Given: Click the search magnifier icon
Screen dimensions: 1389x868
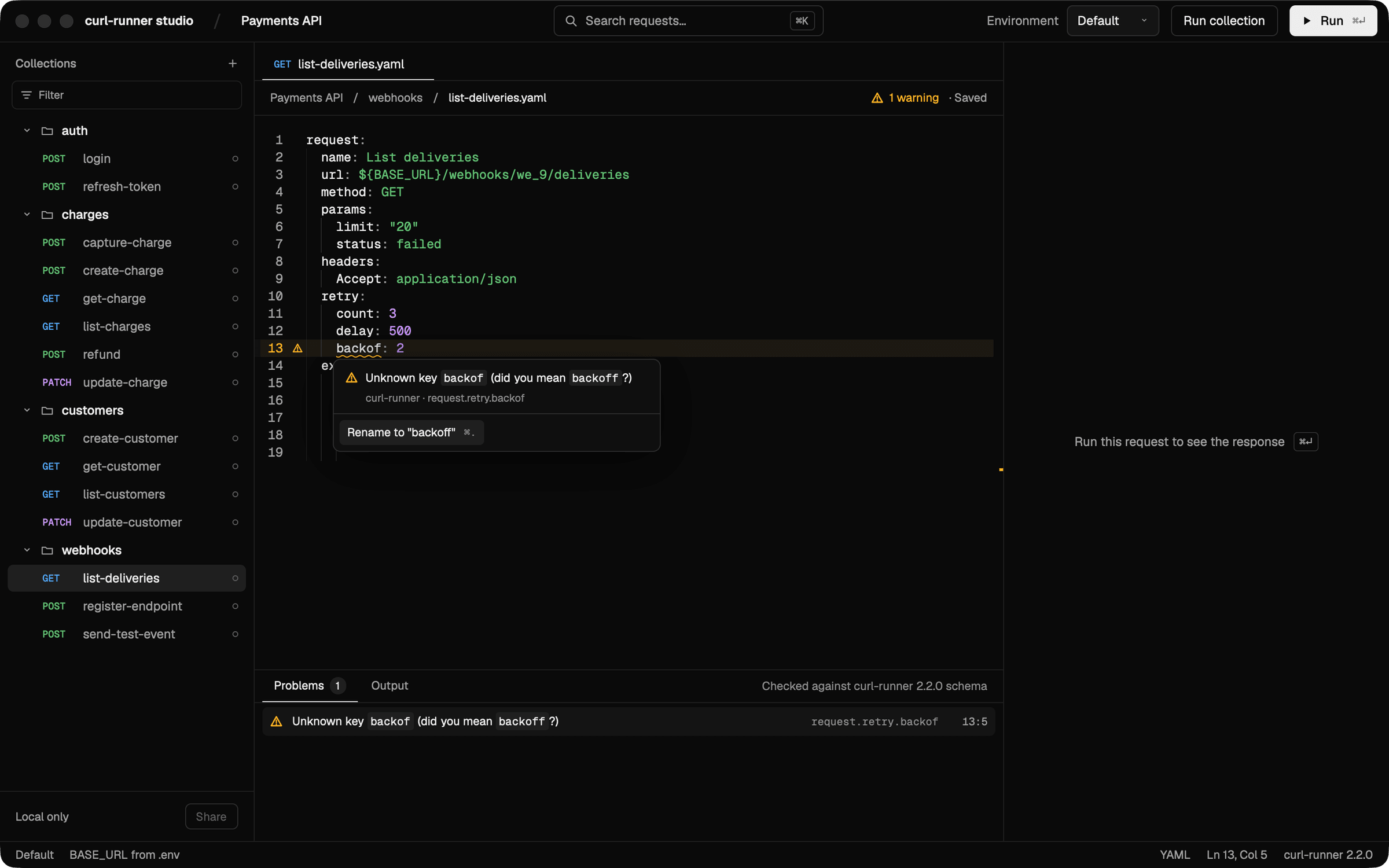Looking at the screenshot, I should pos(571,21).
